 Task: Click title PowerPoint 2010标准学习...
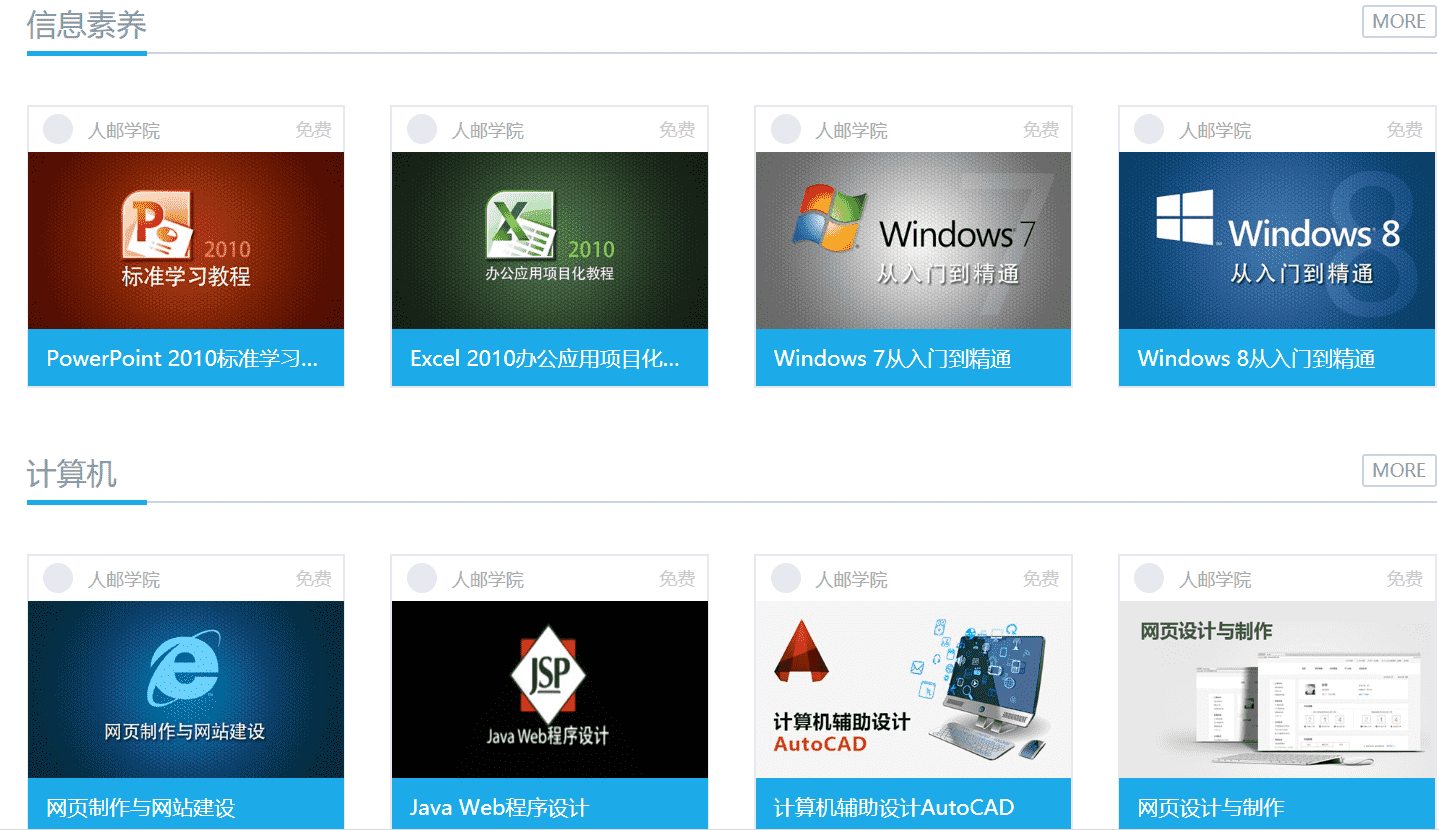click(182, 358)
